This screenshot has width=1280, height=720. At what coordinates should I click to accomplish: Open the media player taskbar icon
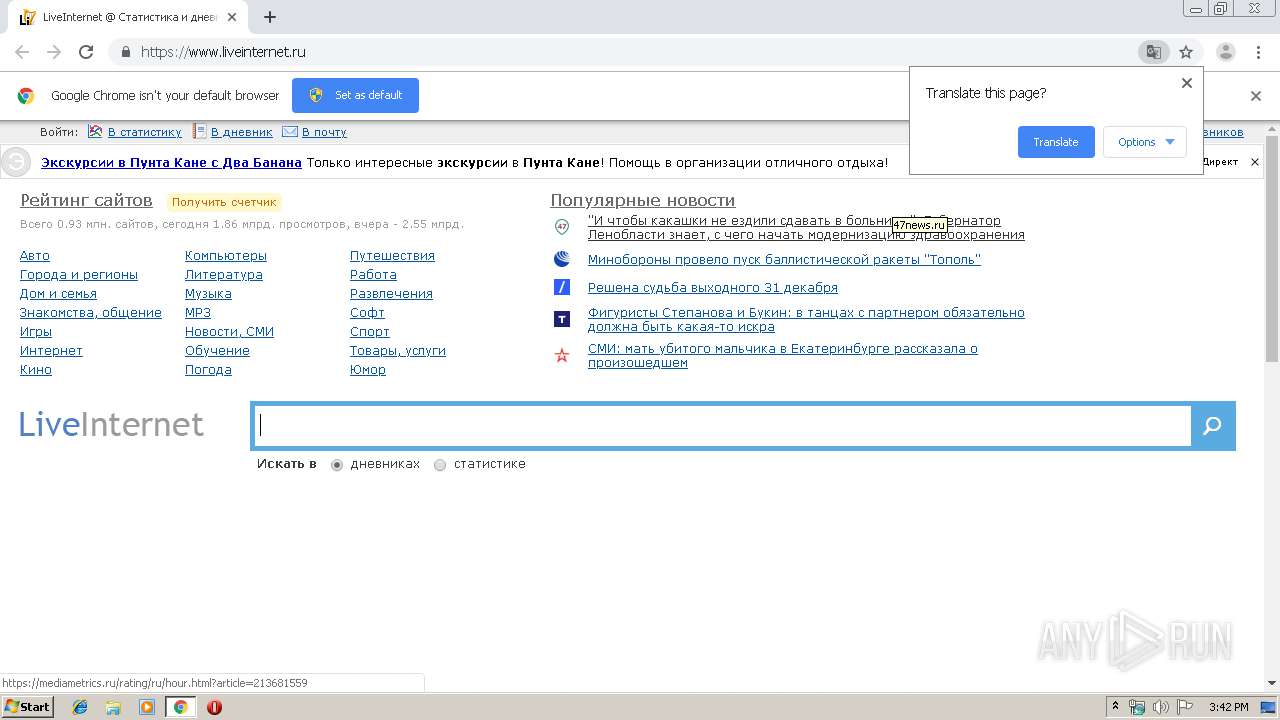tap(147, 707)
